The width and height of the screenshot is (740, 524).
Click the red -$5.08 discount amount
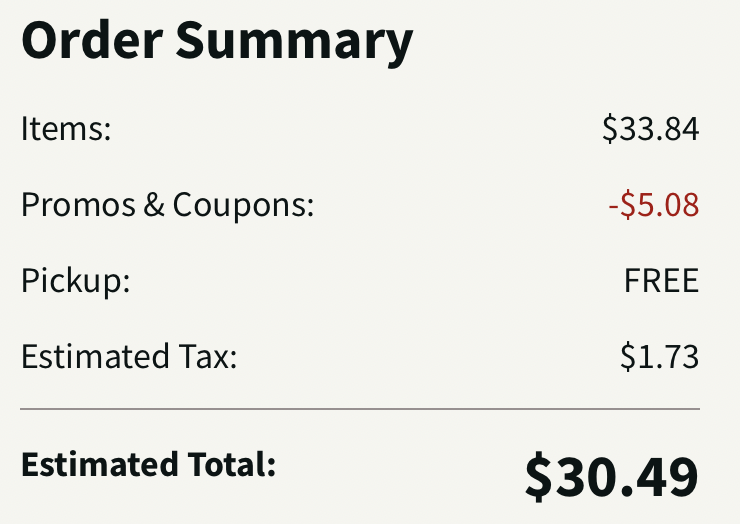coord(653,205)
